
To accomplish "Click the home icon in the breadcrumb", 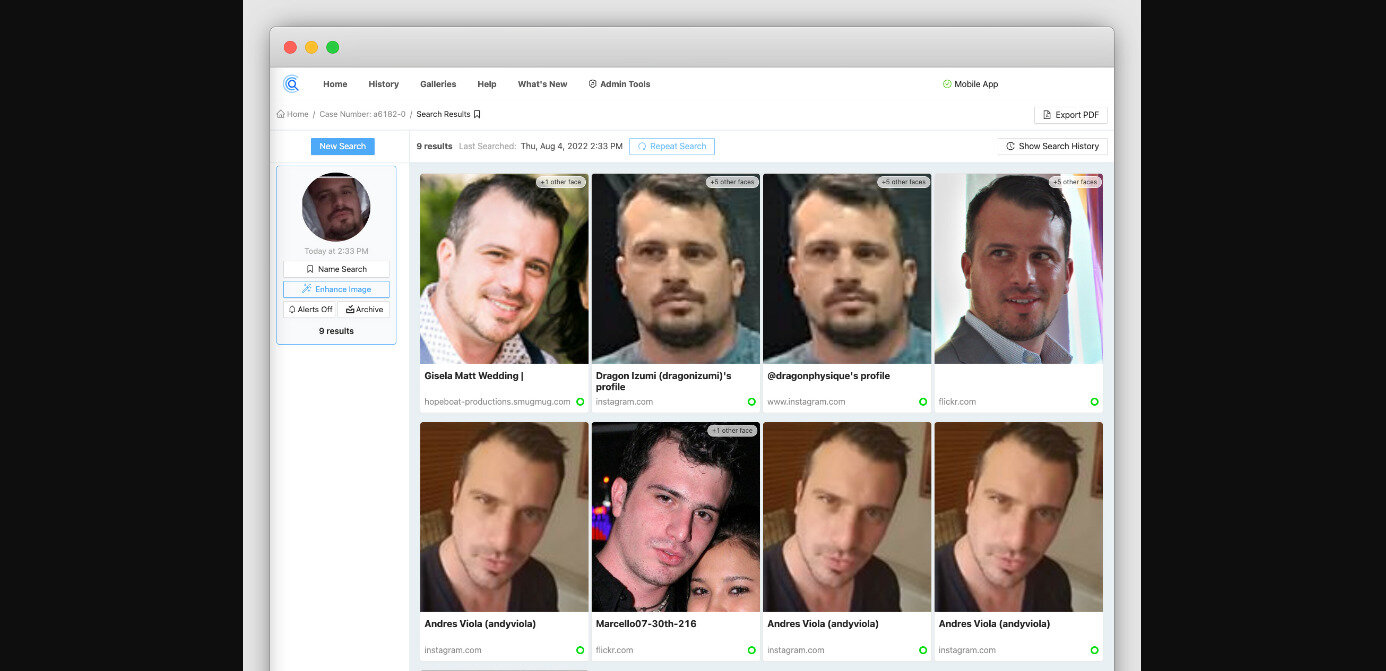I will [x=281, y=114].
